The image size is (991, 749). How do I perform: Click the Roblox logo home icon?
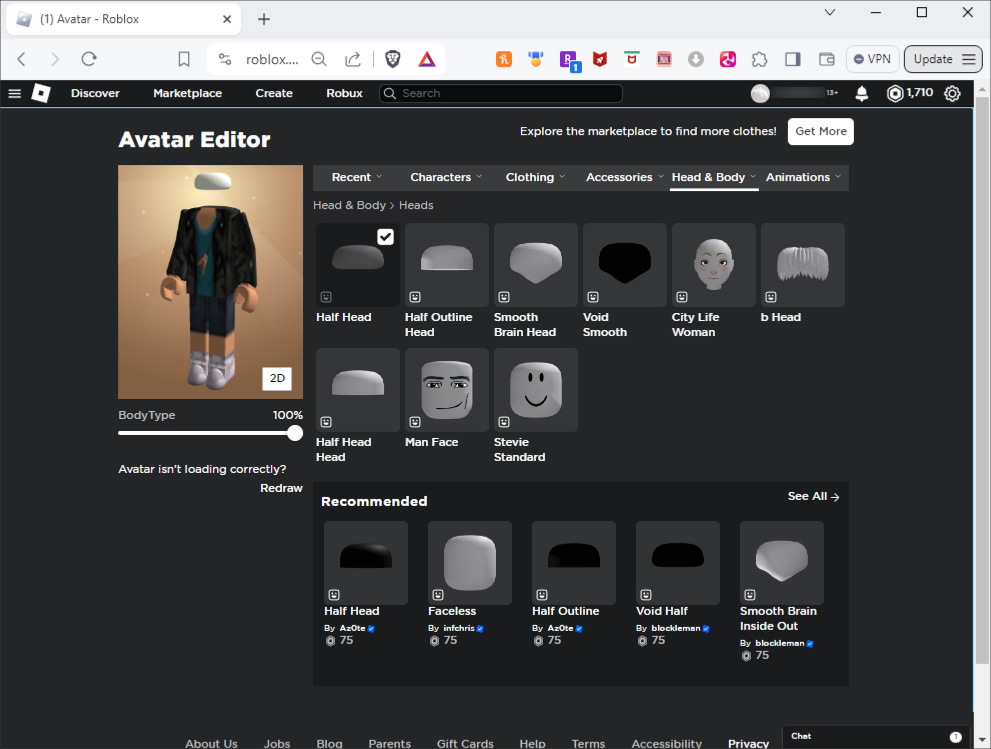(41, 93)
